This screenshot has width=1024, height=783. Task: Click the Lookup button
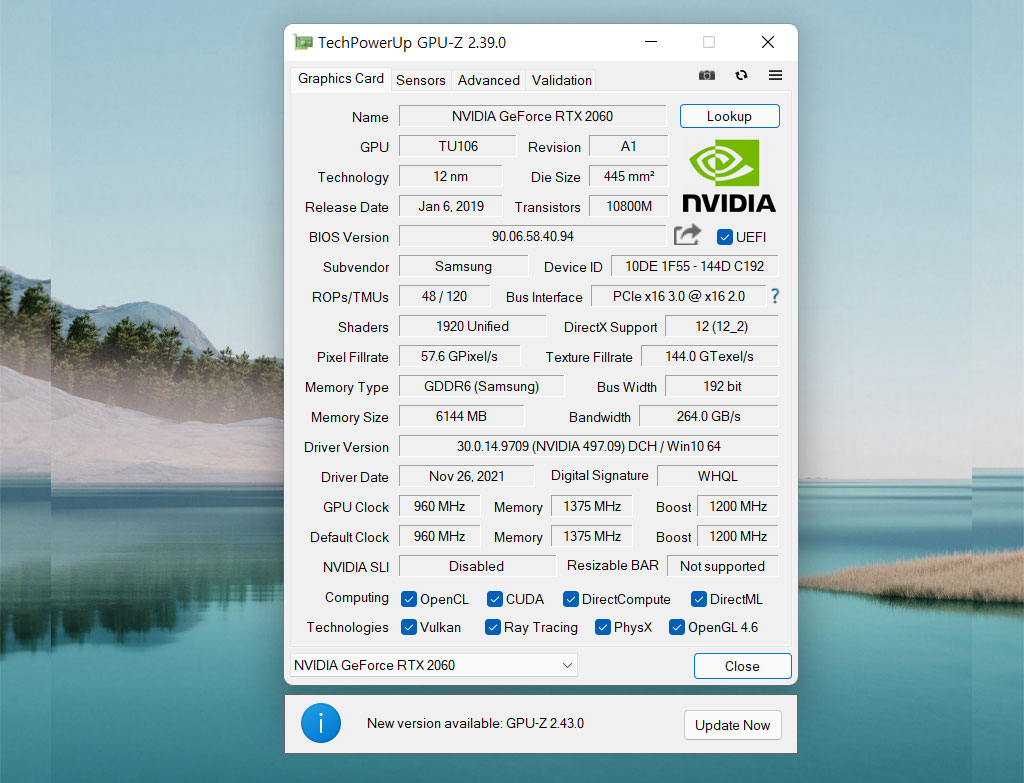click(x=729, y=116)
